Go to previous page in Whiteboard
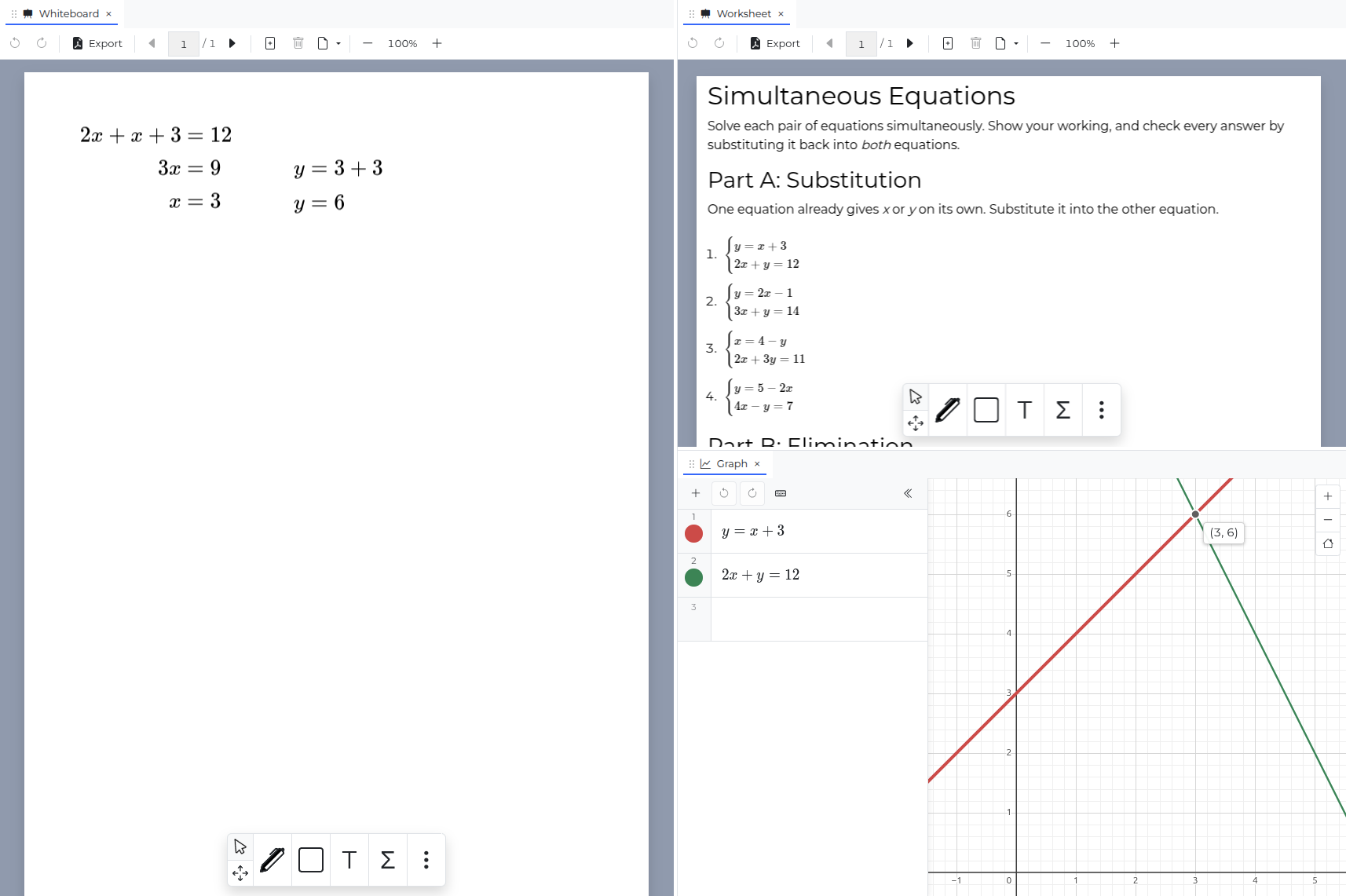Image resolution: width=1346 pixels, height=896 pixels. (x=152, y=43)
